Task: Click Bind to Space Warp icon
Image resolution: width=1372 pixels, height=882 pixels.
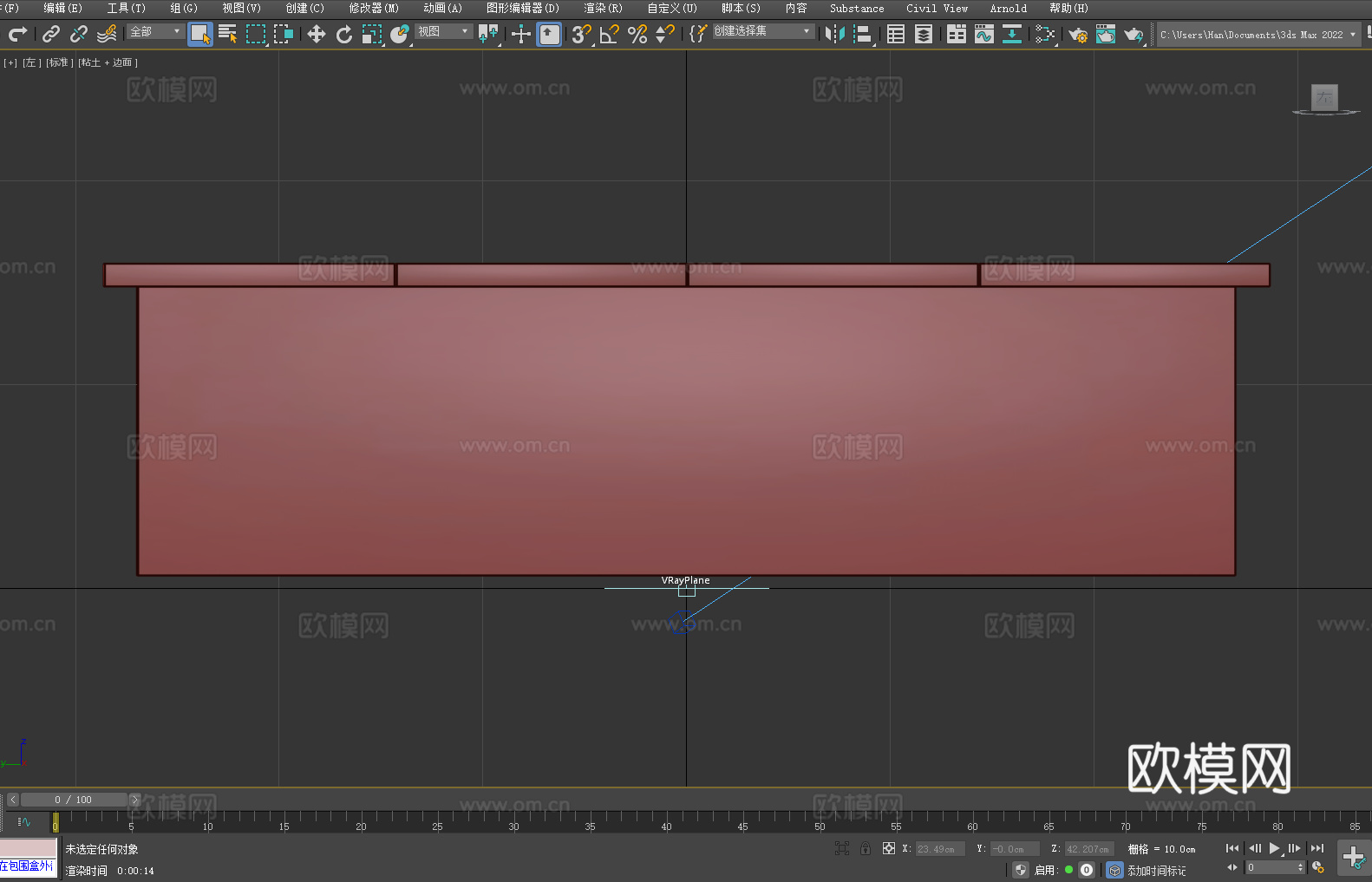Action: (x=107, y=34)
